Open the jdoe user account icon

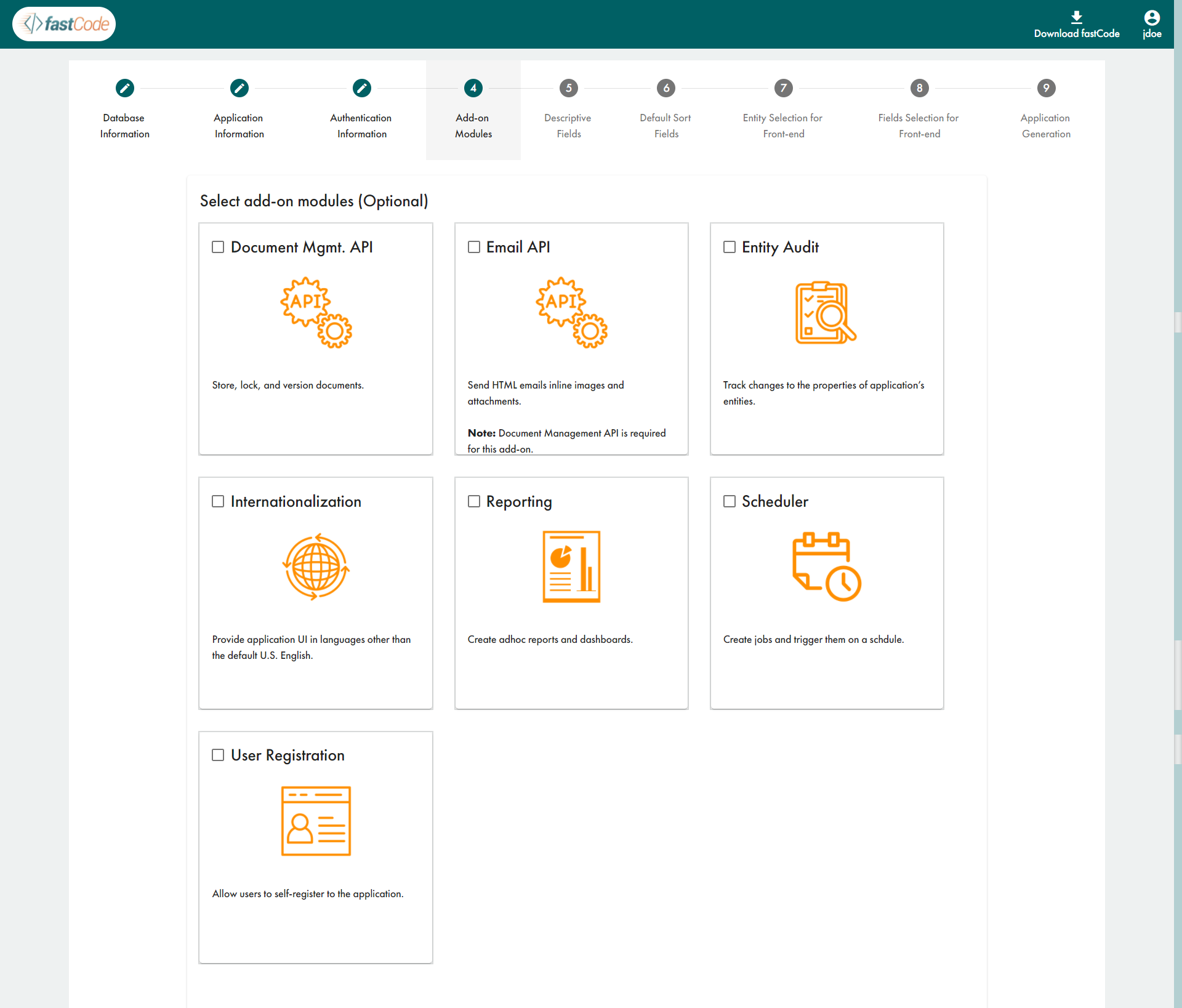(x=1152, y=17)
